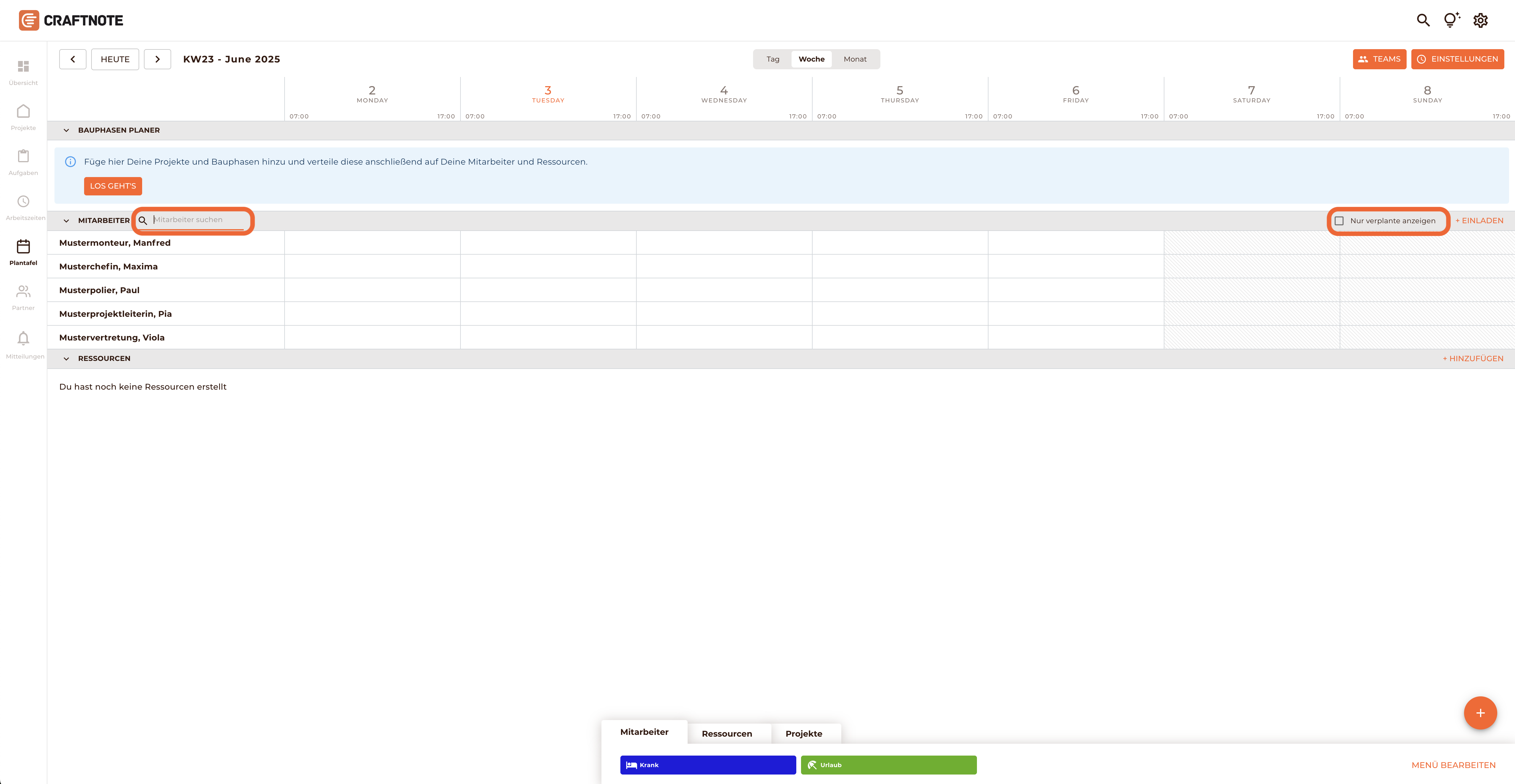Viewport: 1515px width, 784px height.
Task: Focus the Mitarbeiter suchen field
Action: coord(198,220)
